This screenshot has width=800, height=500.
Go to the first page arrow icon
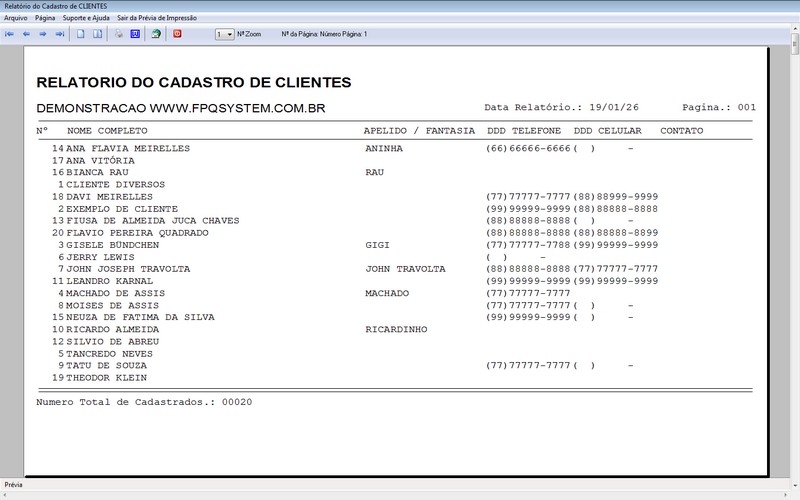(x=9, y=34)
